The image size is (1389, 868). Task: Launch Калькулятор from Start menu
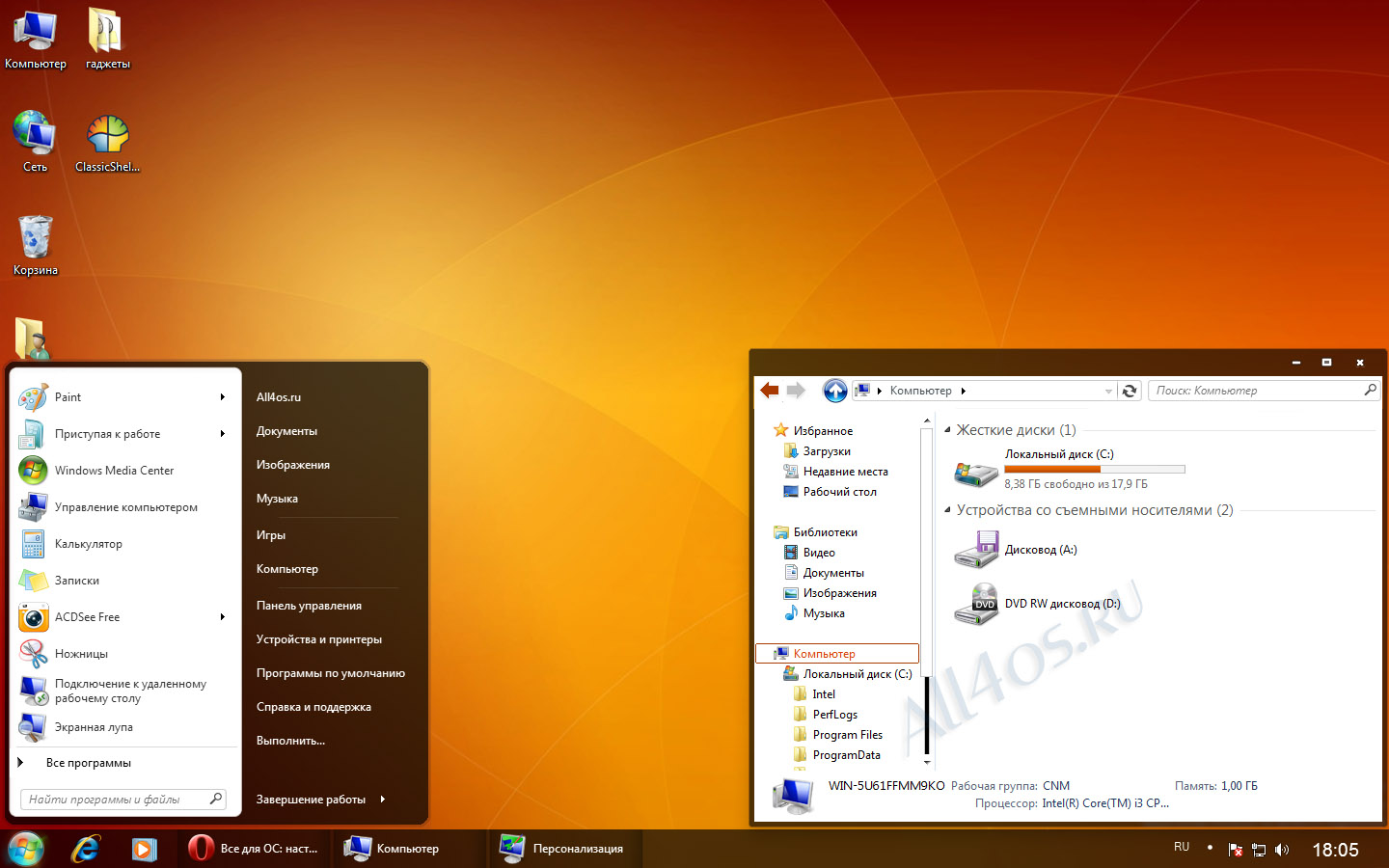[x=123, y=544]
